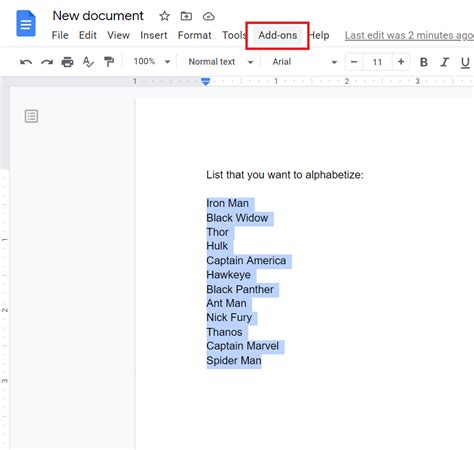474x450 pixels.
Task: Decrease font size with minus button
Action: pyautogui.click(x=354, y=62)
